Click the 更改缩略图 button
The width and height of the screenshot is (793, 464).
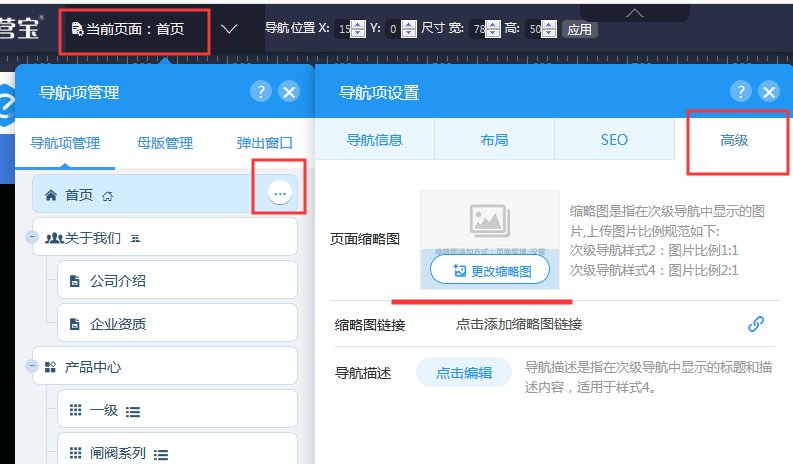490,270
